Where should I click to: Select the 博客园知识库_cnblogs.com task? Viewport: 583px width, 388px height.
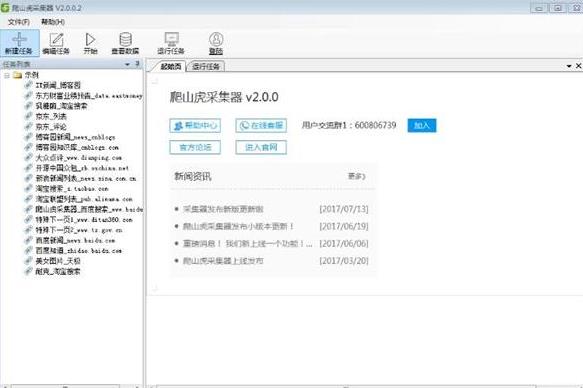pos(77,147)
